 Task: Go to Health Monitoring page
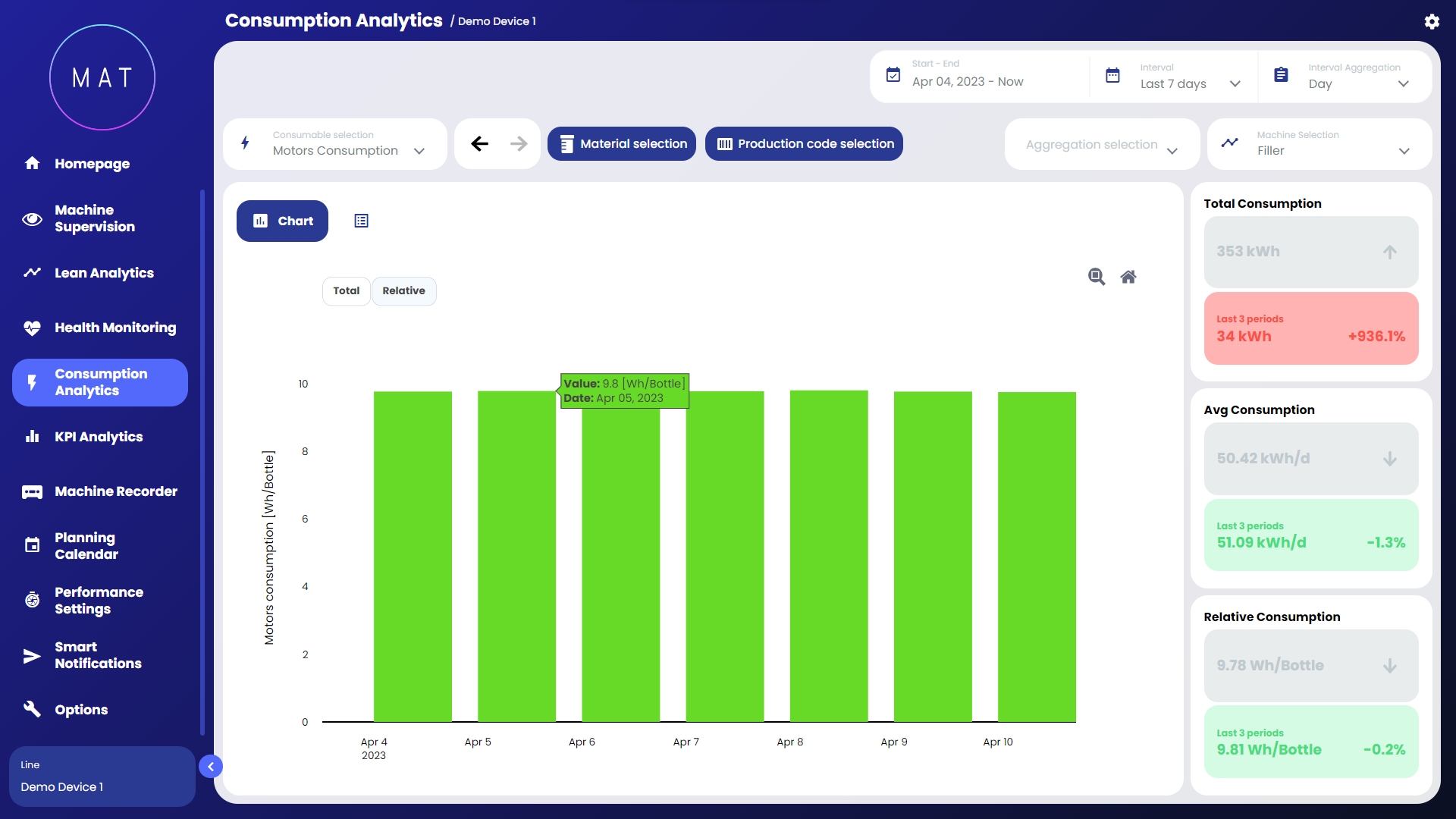pyautogui.click(x=115, y=328)
